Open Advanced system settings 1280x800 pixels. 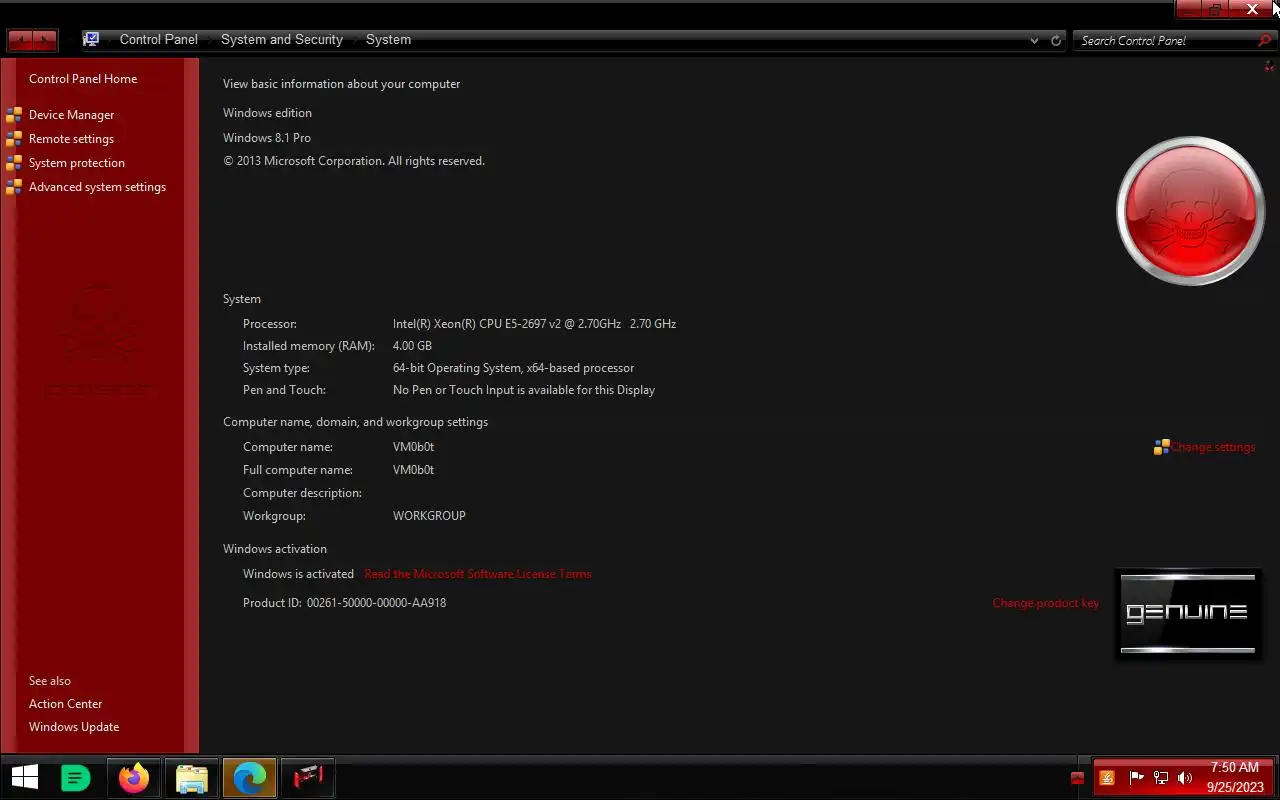pyautogui.click(x=97, y=187)
